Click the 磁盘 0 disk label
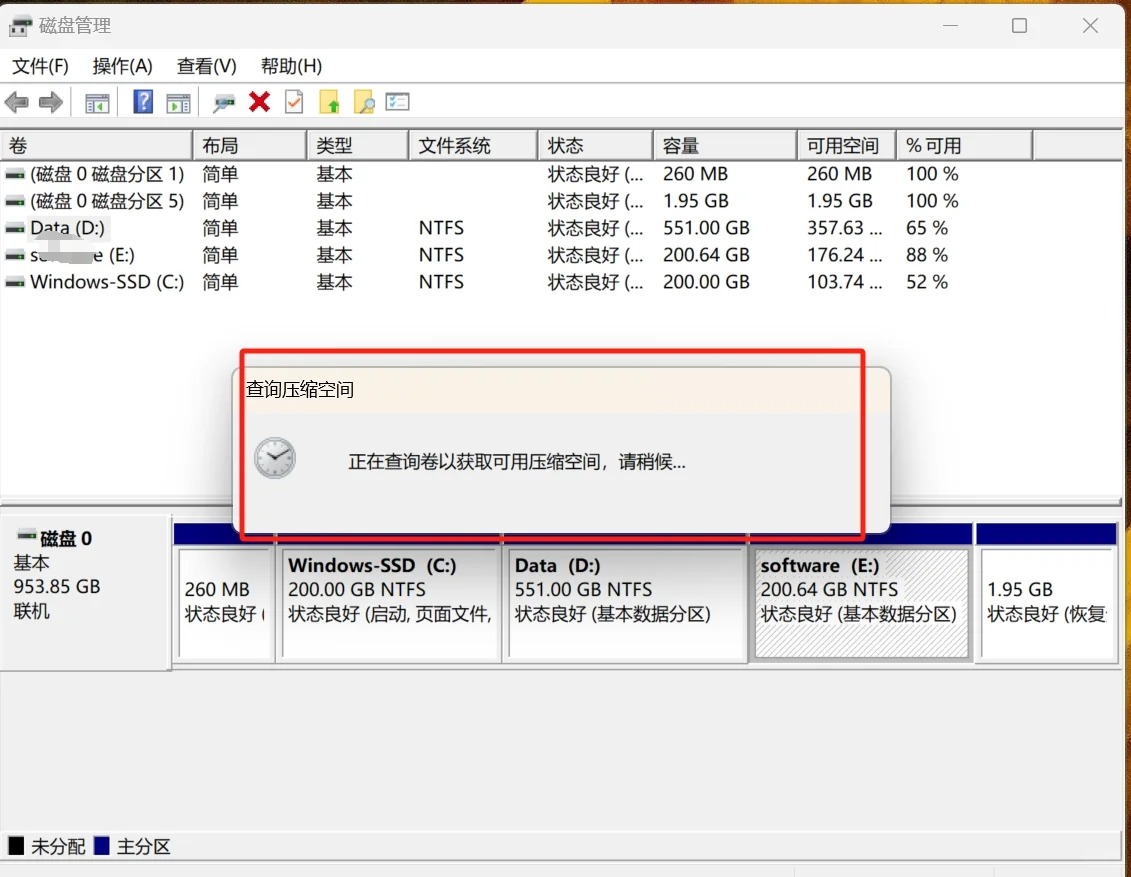 point(66,539)
